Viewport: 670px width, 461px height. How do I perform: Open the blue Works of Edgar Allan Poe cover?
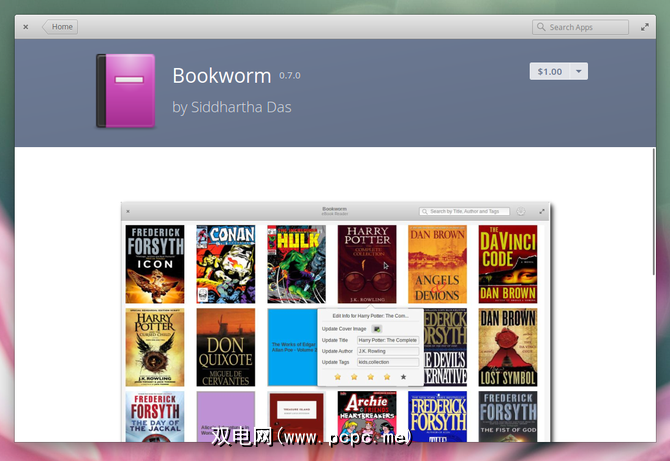click(293, 347)
